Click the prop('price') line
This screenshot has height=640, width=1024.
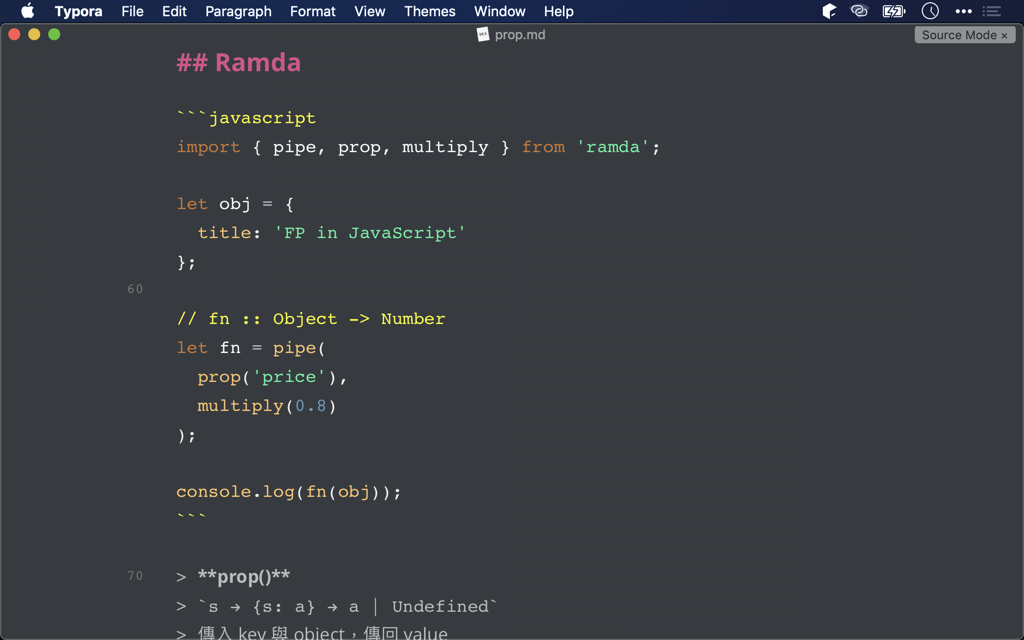point(272,377)
